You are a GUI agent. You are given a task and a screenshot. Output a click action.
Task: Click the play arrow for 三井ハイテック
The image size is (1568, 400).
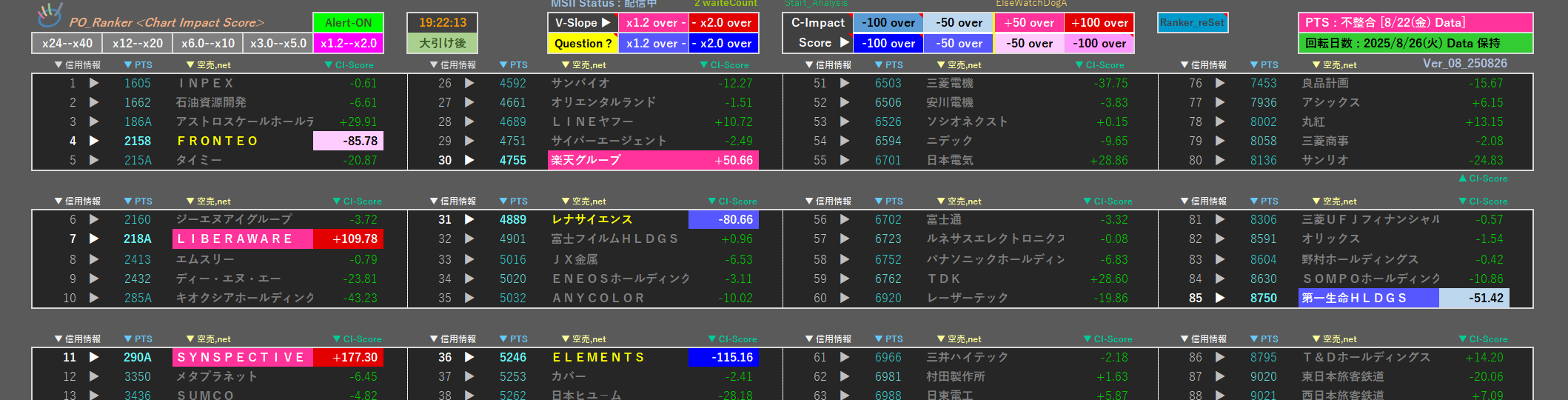point(845,357)
